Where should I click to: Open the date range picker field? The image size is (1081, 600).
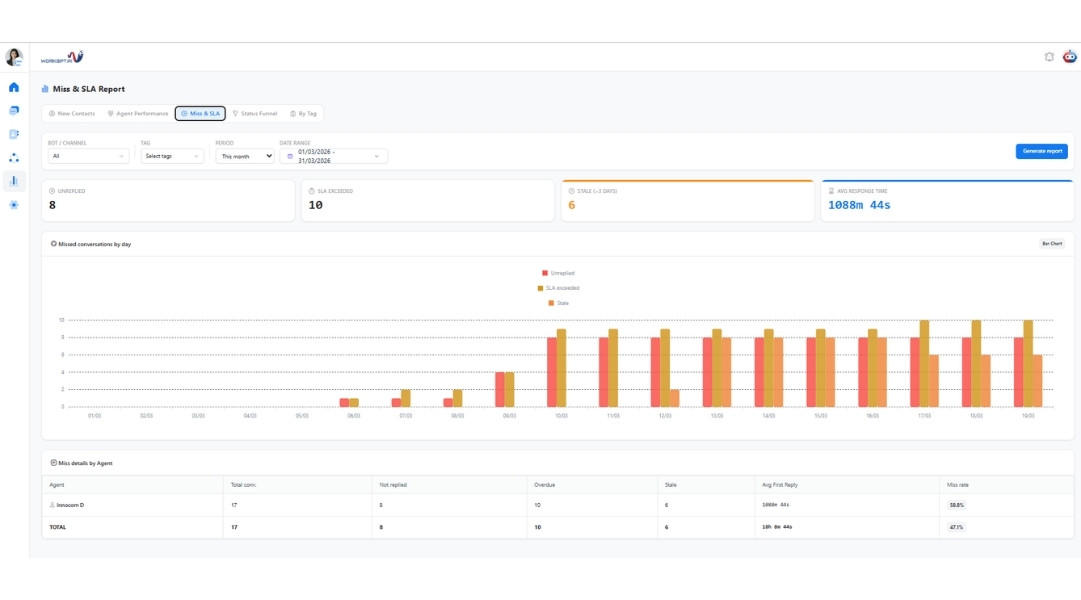pyautogui.click(x=333, y=156)
